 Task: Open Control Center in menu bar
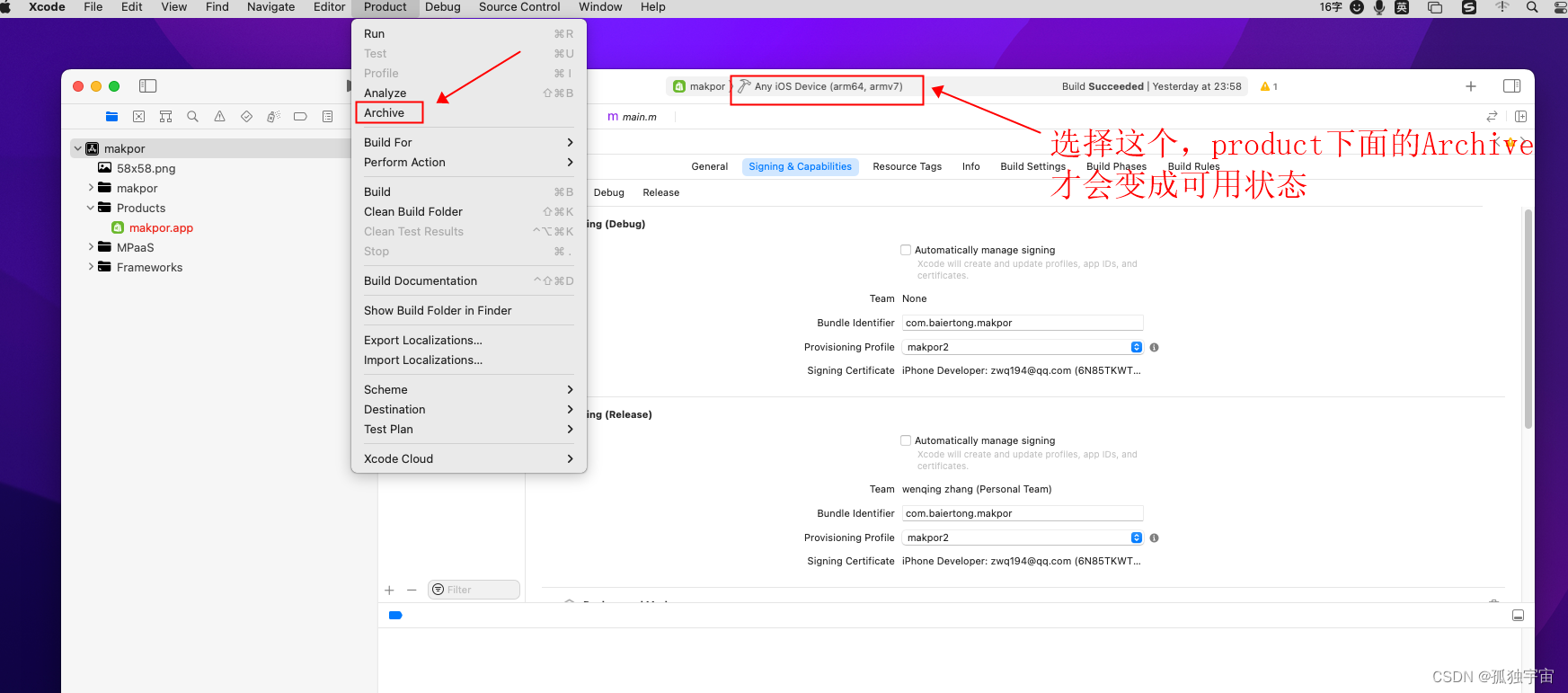coord(1559,7)
